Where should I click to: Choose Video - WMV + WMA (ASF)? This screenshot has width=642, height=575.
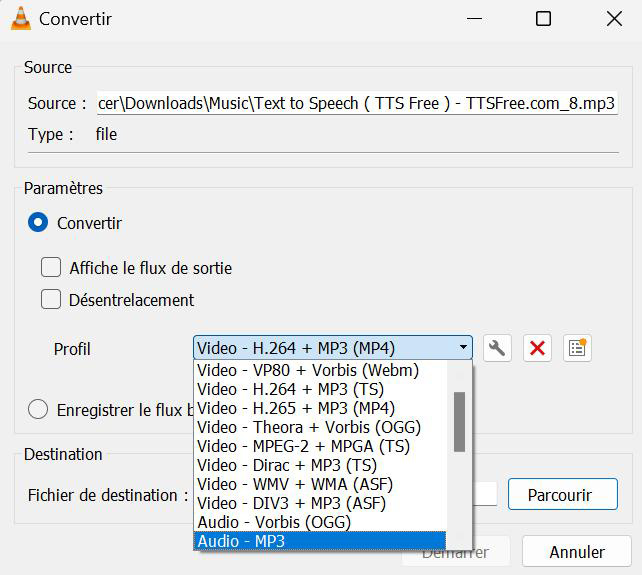[x=319, y=484]
